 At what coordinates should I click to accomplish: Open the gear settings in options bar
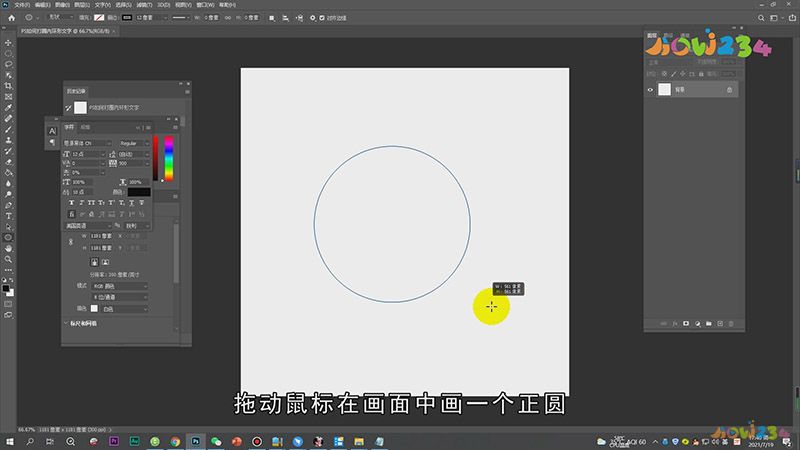(x=313, y=18)
